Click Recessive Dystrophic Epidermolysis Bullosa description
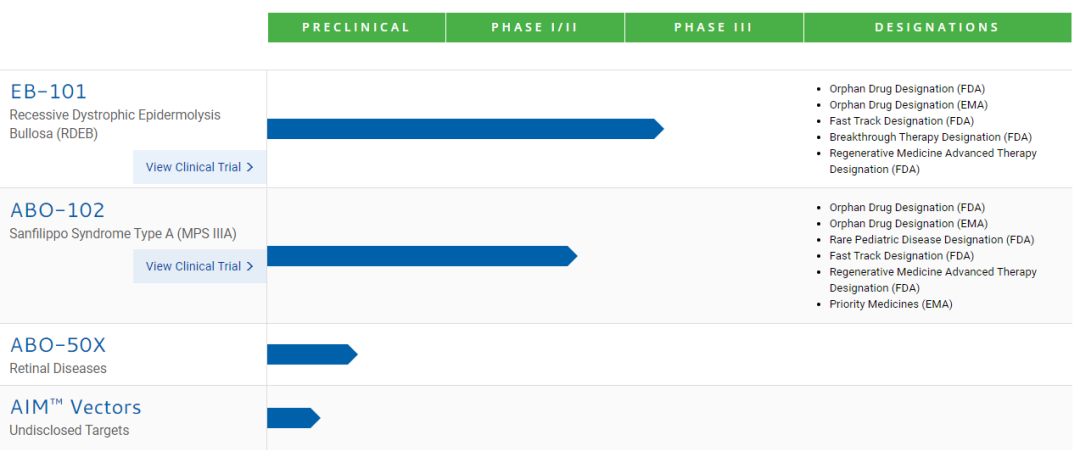1080x457 pixels. click(115, 124)
